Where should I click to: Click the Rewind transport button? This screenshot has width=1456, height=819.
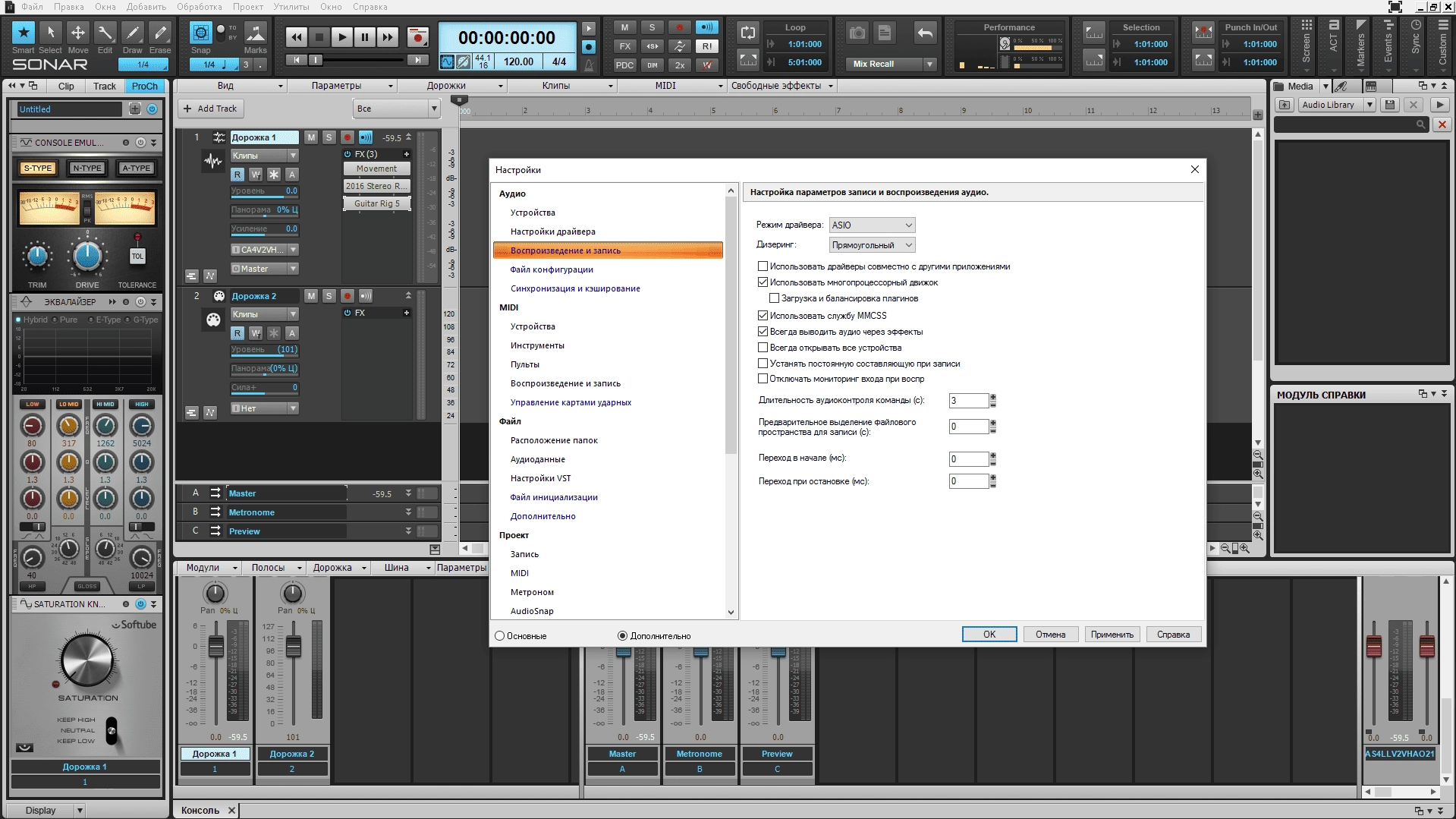(297, 36)
